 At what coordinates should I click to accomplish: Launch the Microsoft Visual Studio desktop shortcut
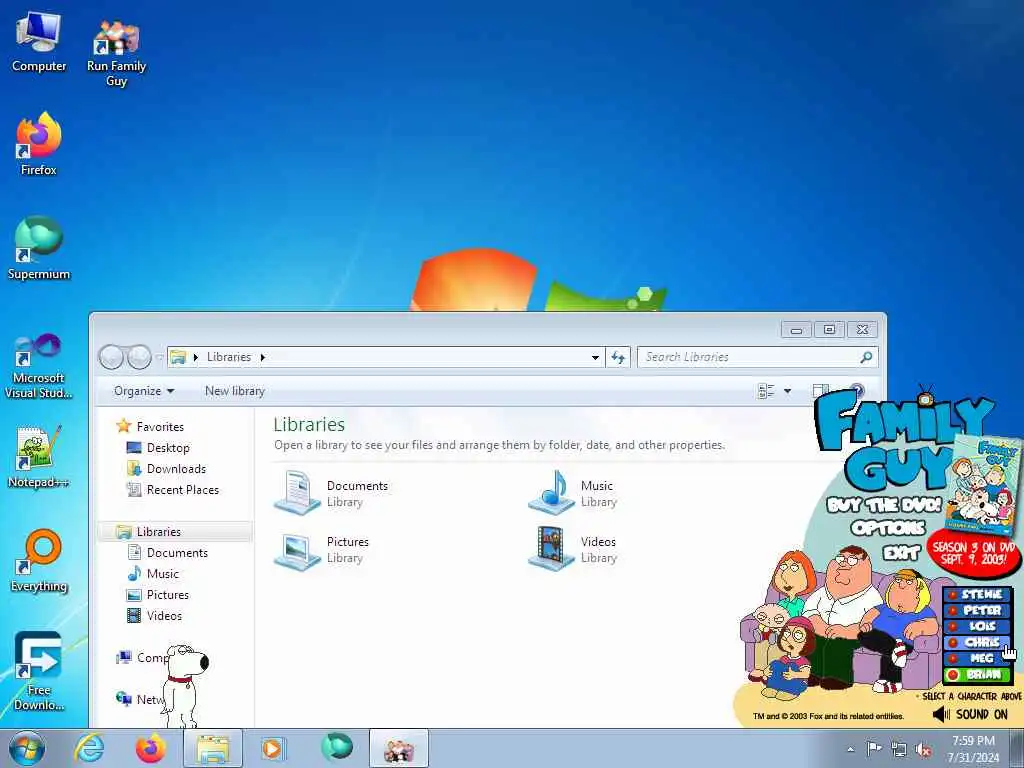(39, 366)
